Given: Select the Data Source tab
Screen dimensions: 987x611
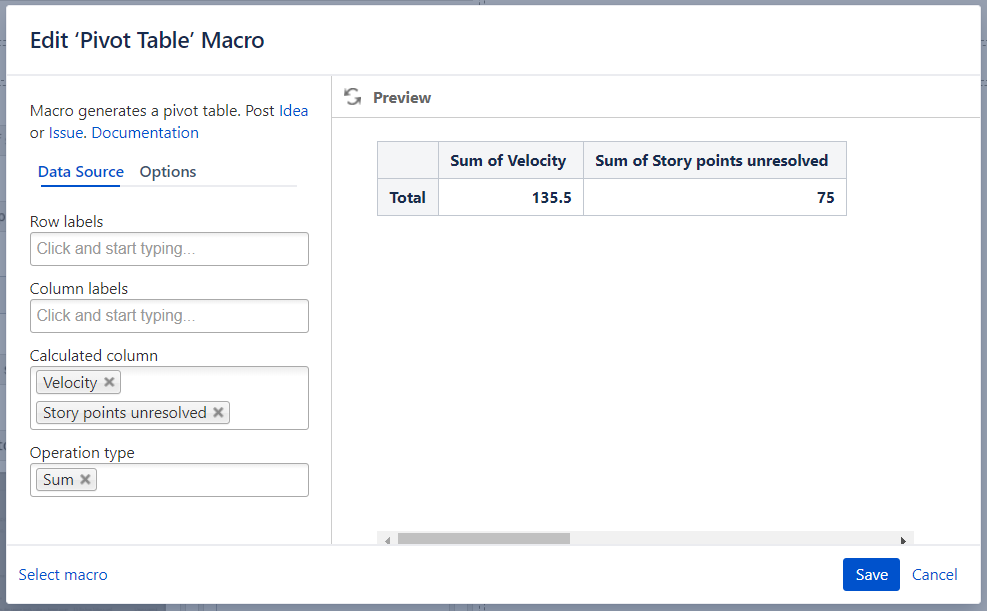Looking at the screenshot, I should coord(81,172).
